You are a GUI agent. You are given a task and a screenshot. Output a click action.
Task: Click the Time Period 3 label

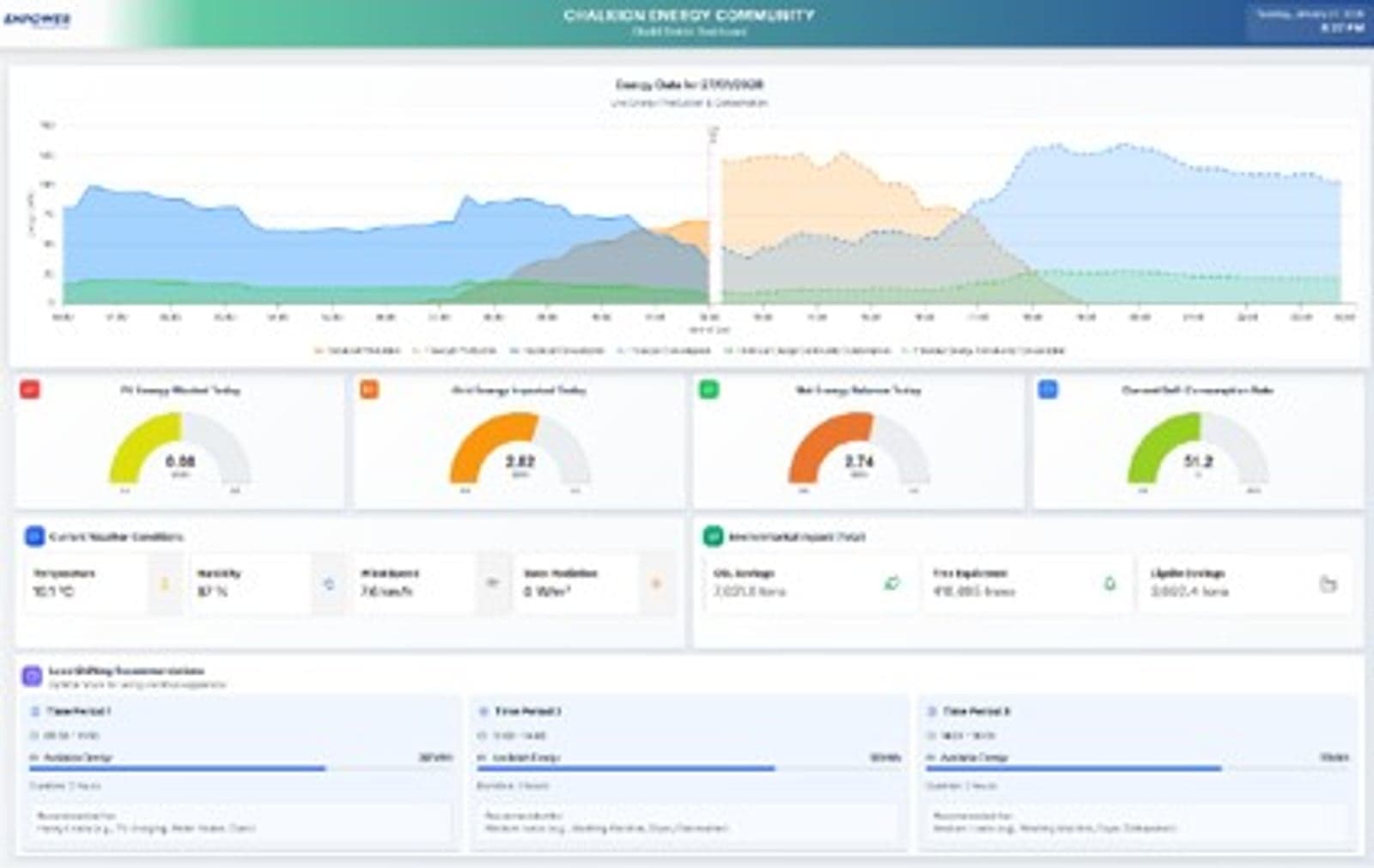click(x=976, y=712)
